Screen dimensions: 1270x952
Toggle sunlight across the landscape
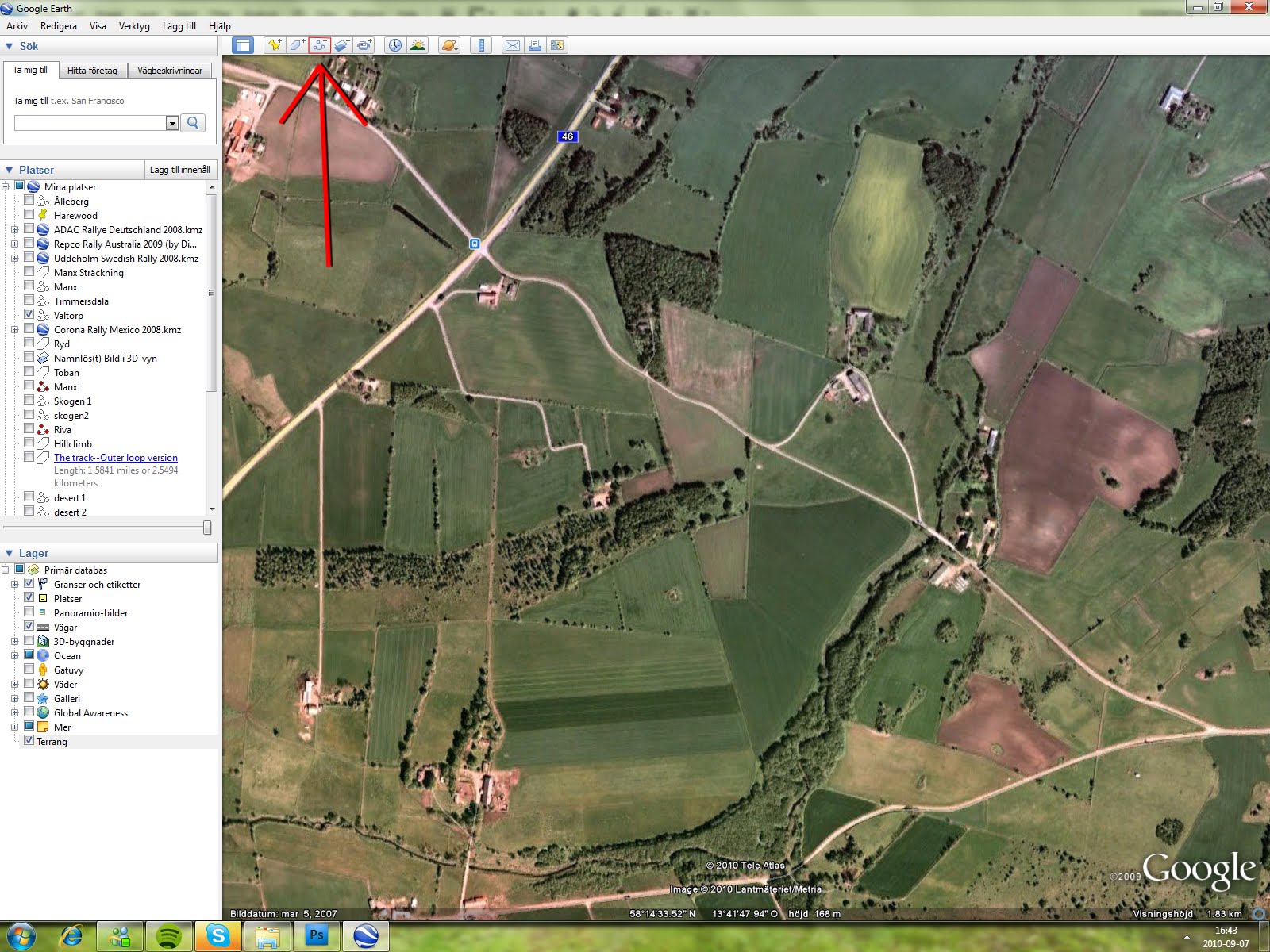[418, 45]
